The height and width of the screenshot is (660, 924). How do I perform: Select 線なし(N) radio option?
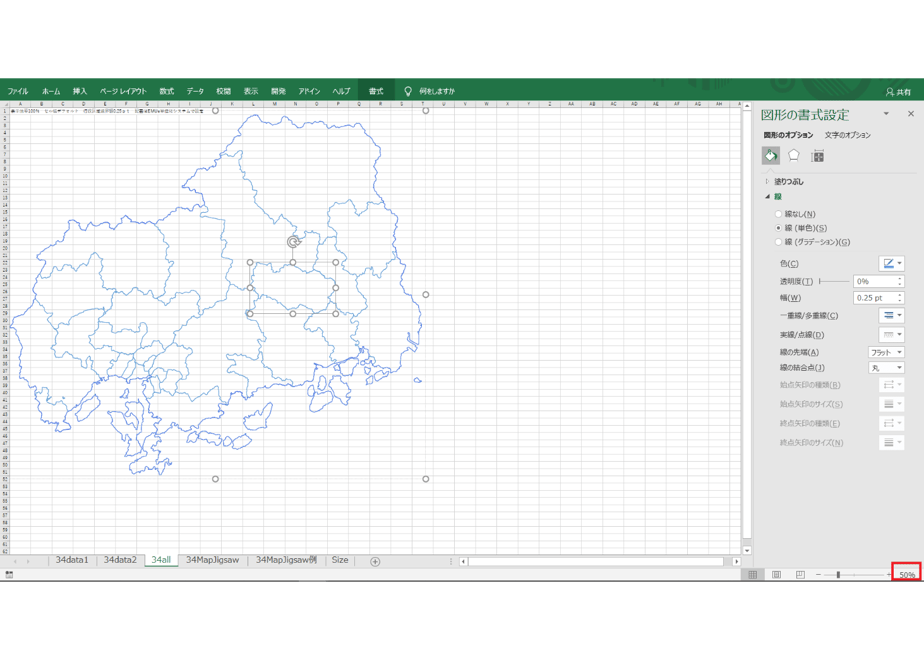pyautogui.click(x=778, y=214)
